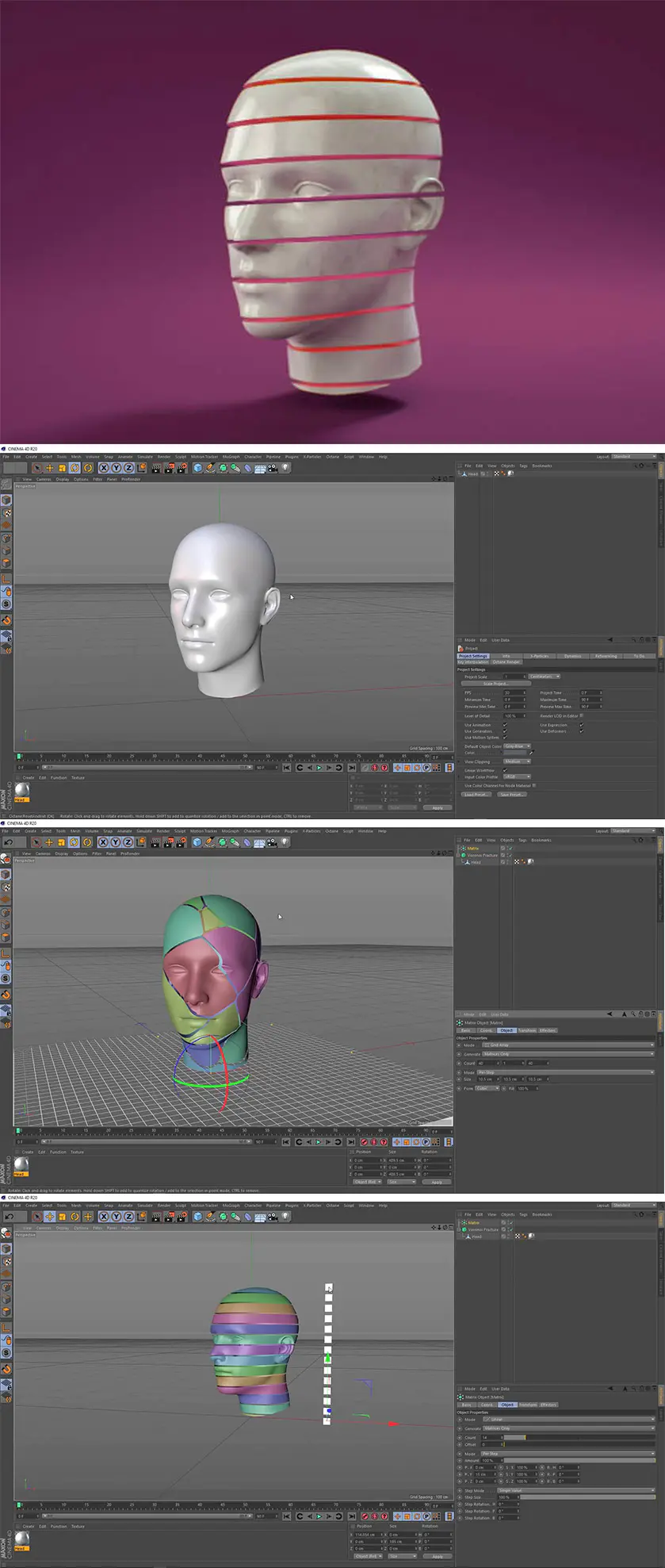
Task: Click the Light icon in white-head window
Action: pos(285,468)
